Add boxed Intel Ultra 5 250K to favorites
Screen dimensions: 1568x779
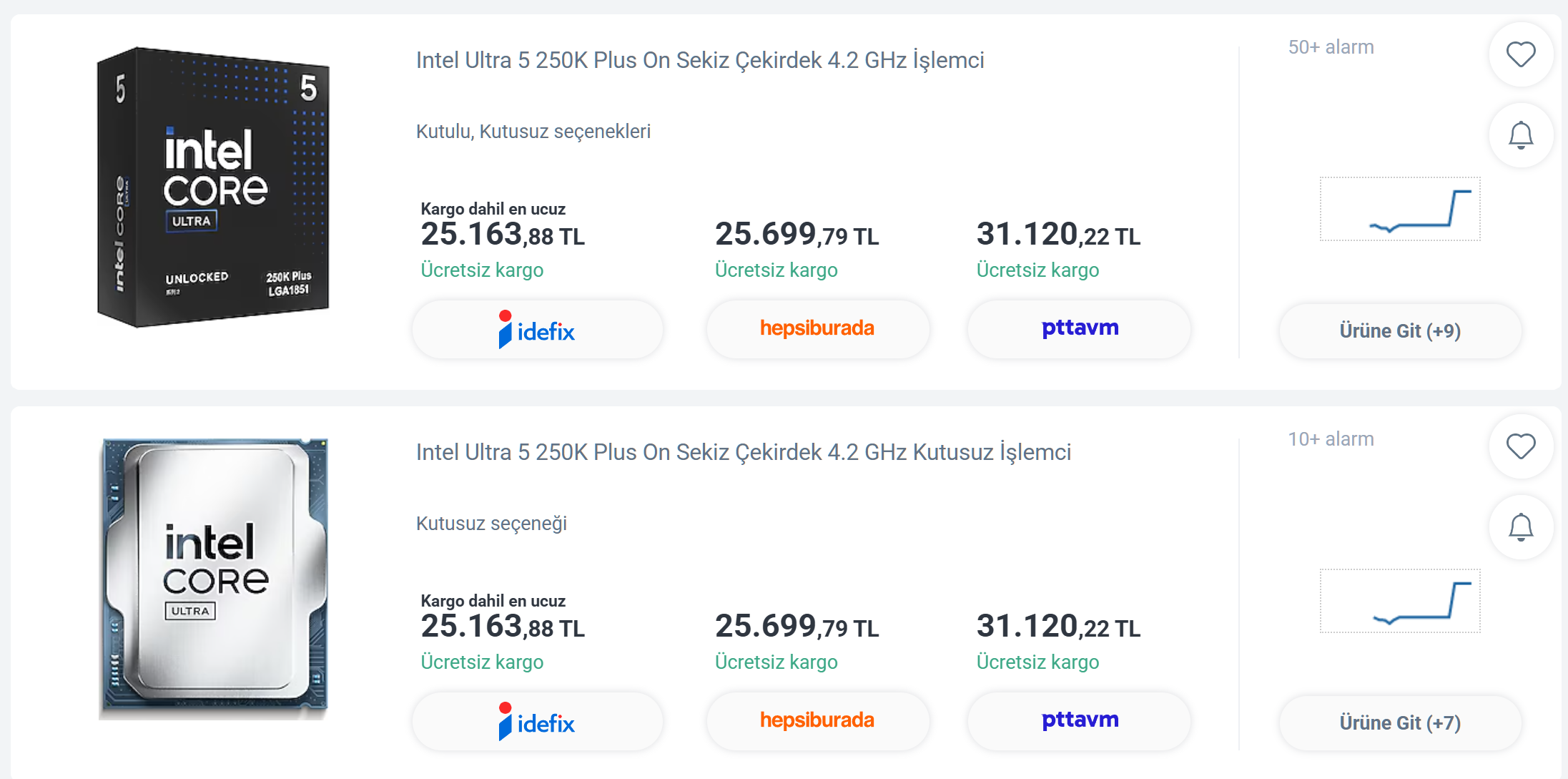(x=1521, y=54)
